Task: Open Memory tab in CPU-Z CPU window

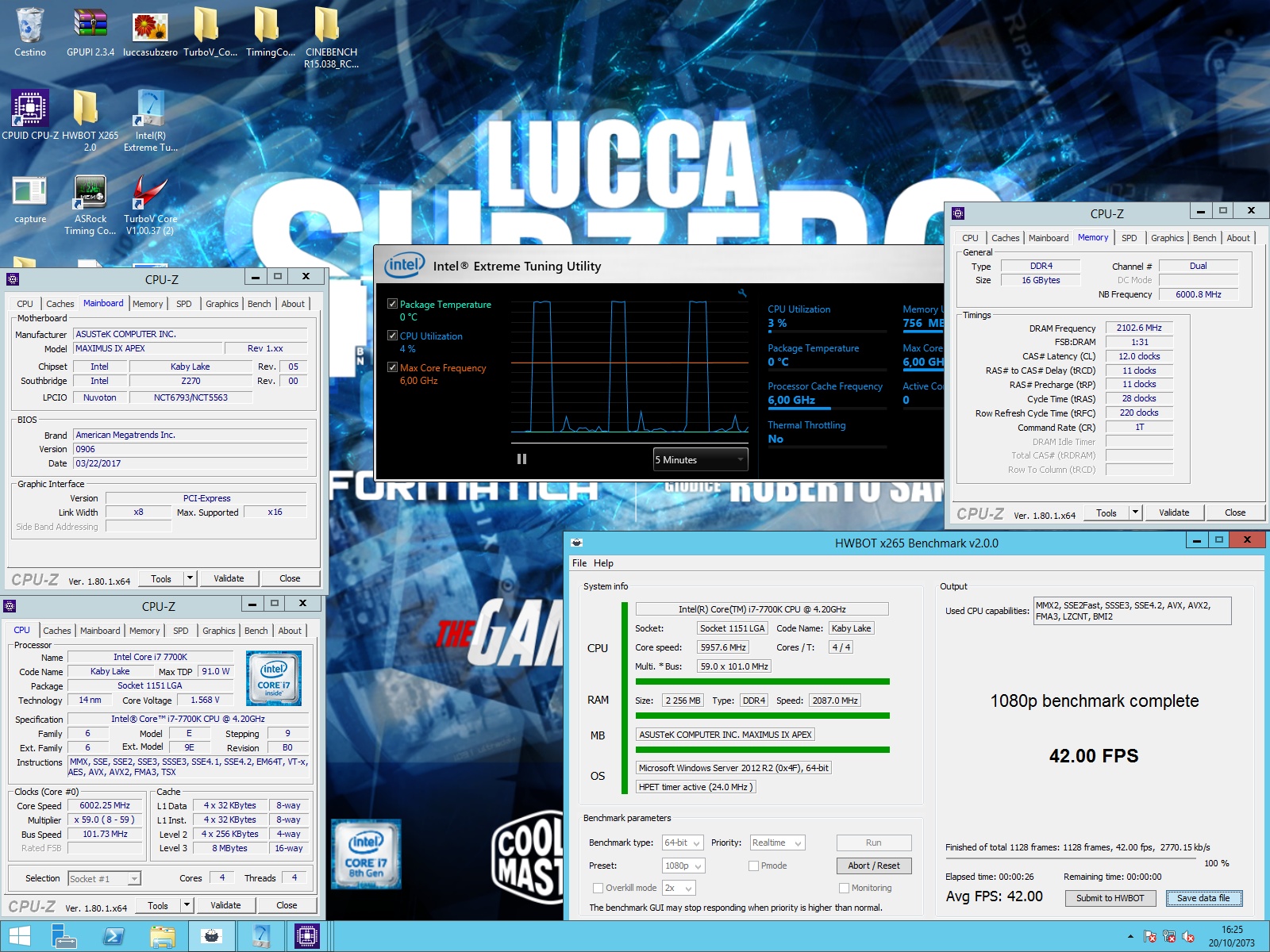Action: (144, 631)
